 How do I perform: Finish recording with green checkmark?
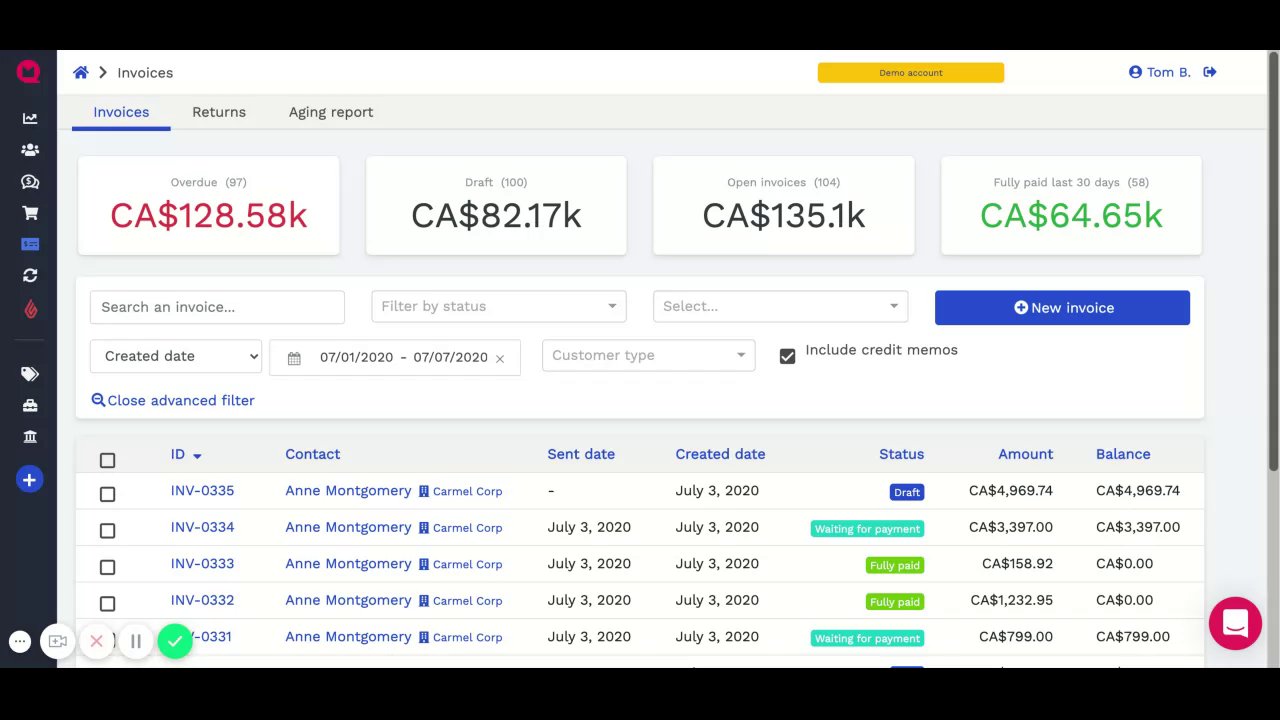coord(175,642)
